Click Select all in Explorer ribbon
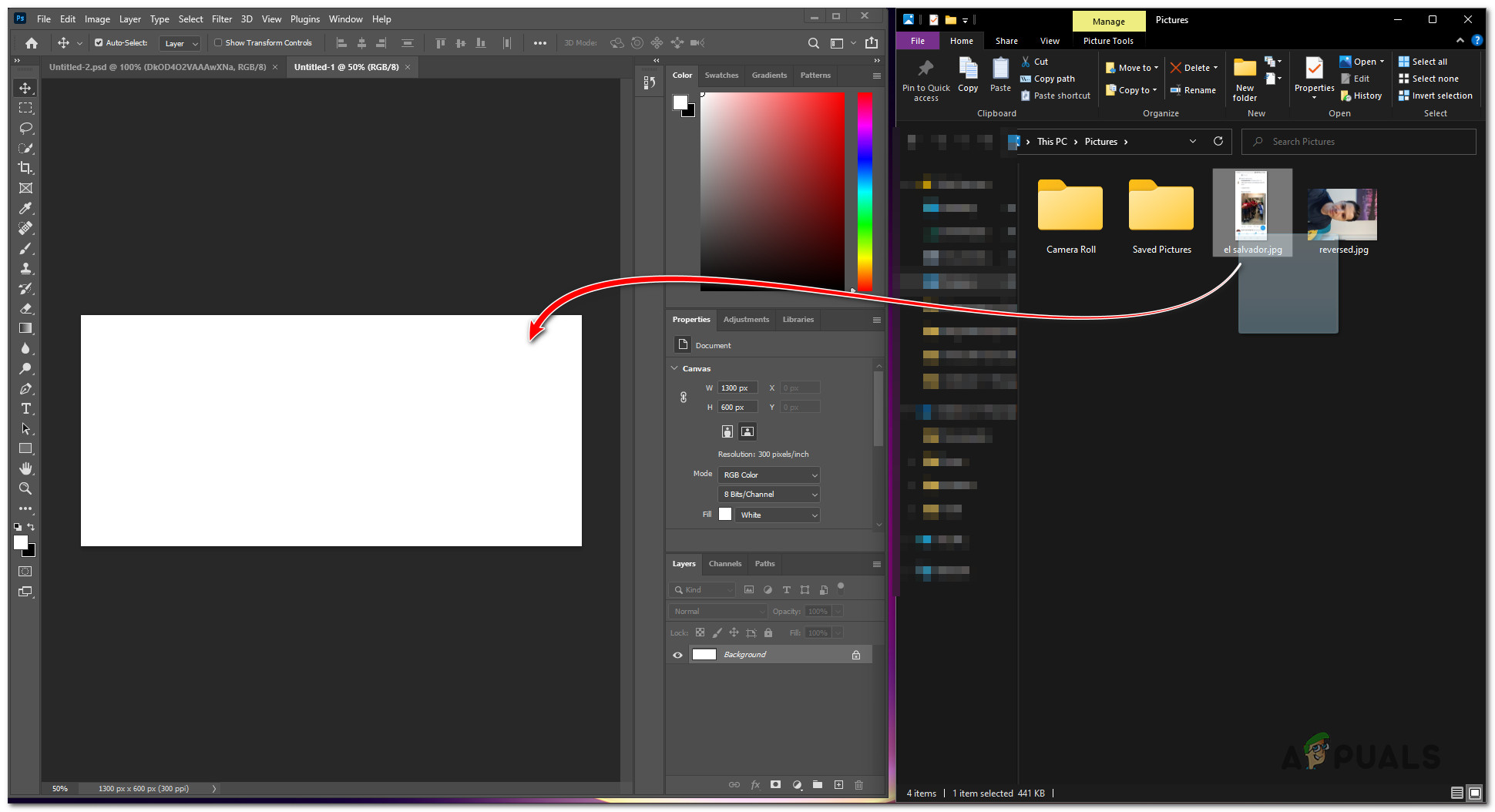The height and width of the screenshot is (812, 1495). click(1423, 62)
